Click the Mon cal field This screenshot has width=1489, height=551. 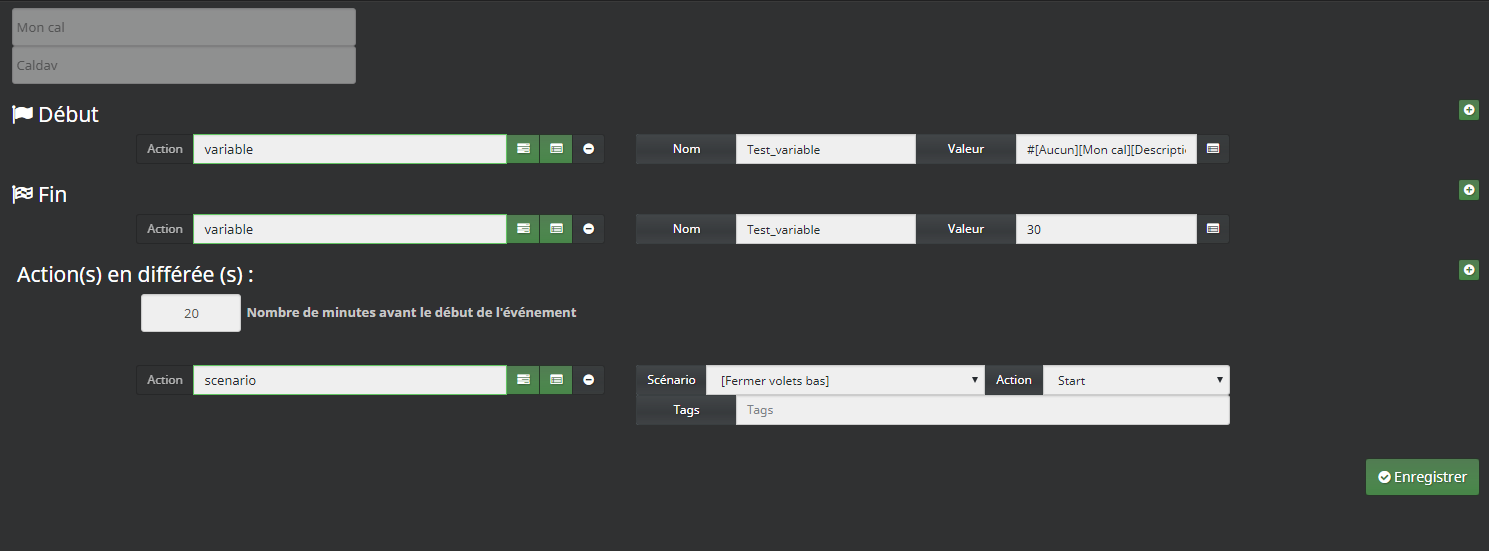[x=183, y=27]
